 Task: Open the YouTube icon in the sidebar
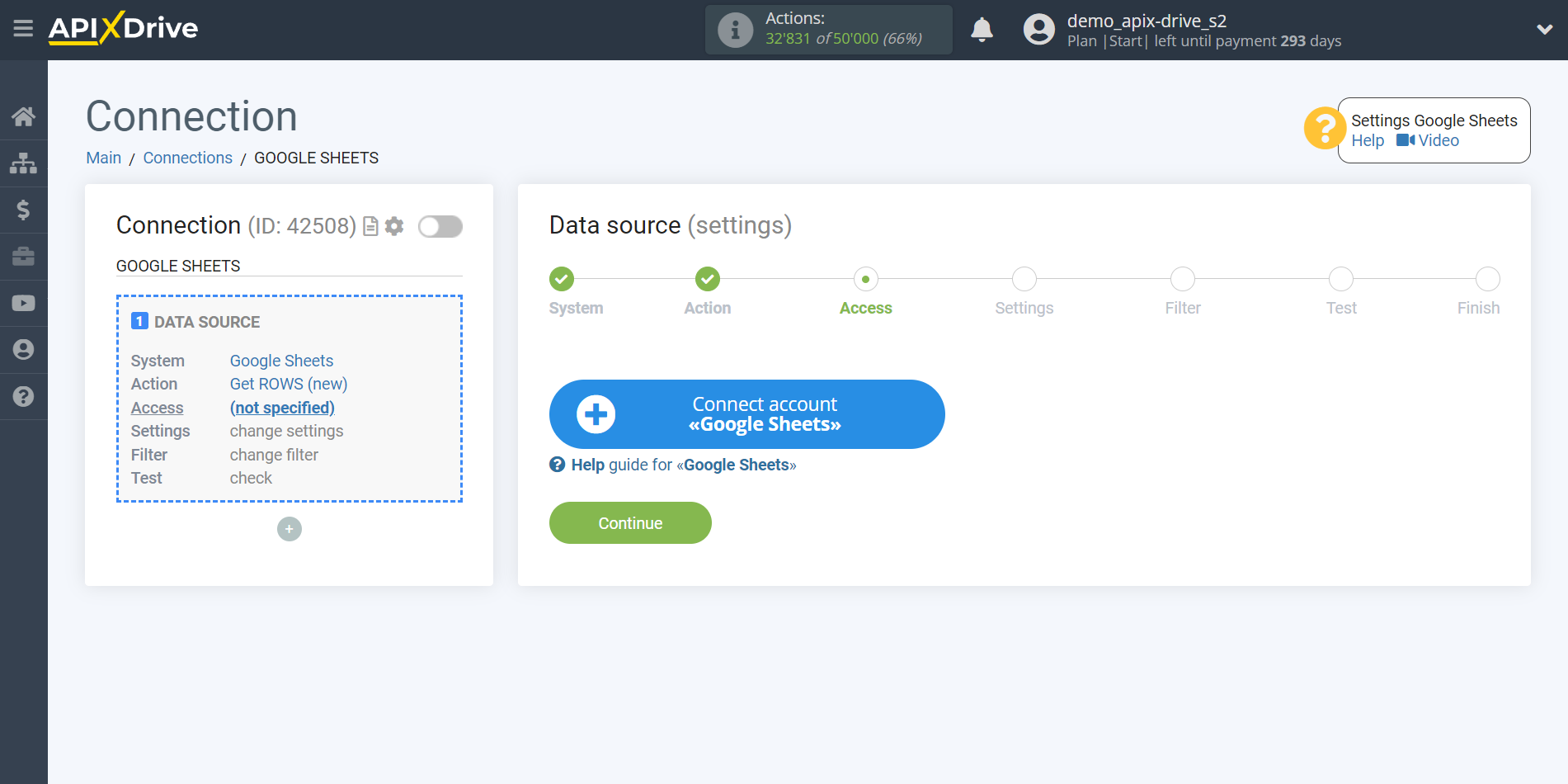[23, 303]
